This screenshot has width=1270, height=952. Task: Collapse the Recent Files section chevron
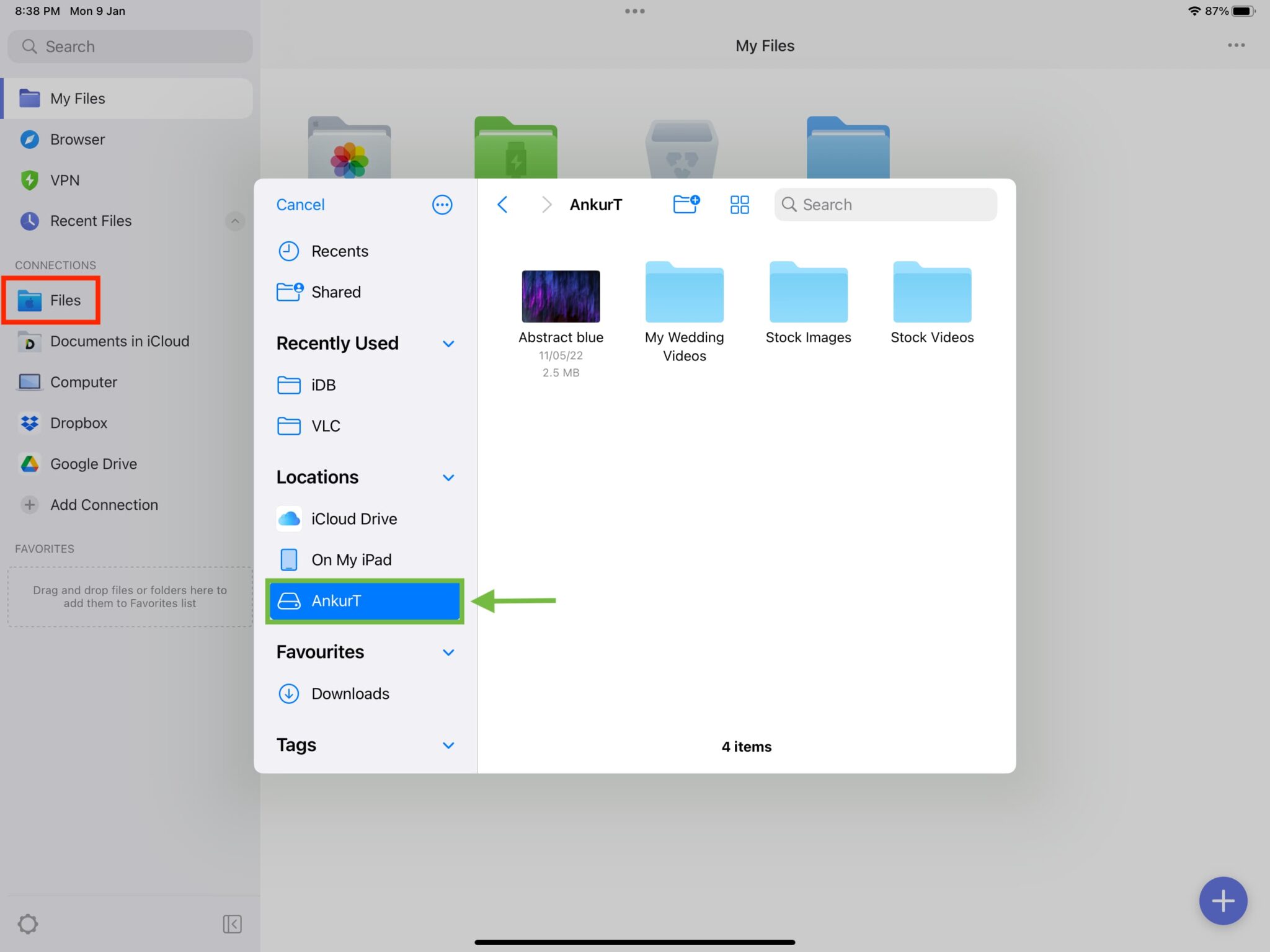coord(235,221)
